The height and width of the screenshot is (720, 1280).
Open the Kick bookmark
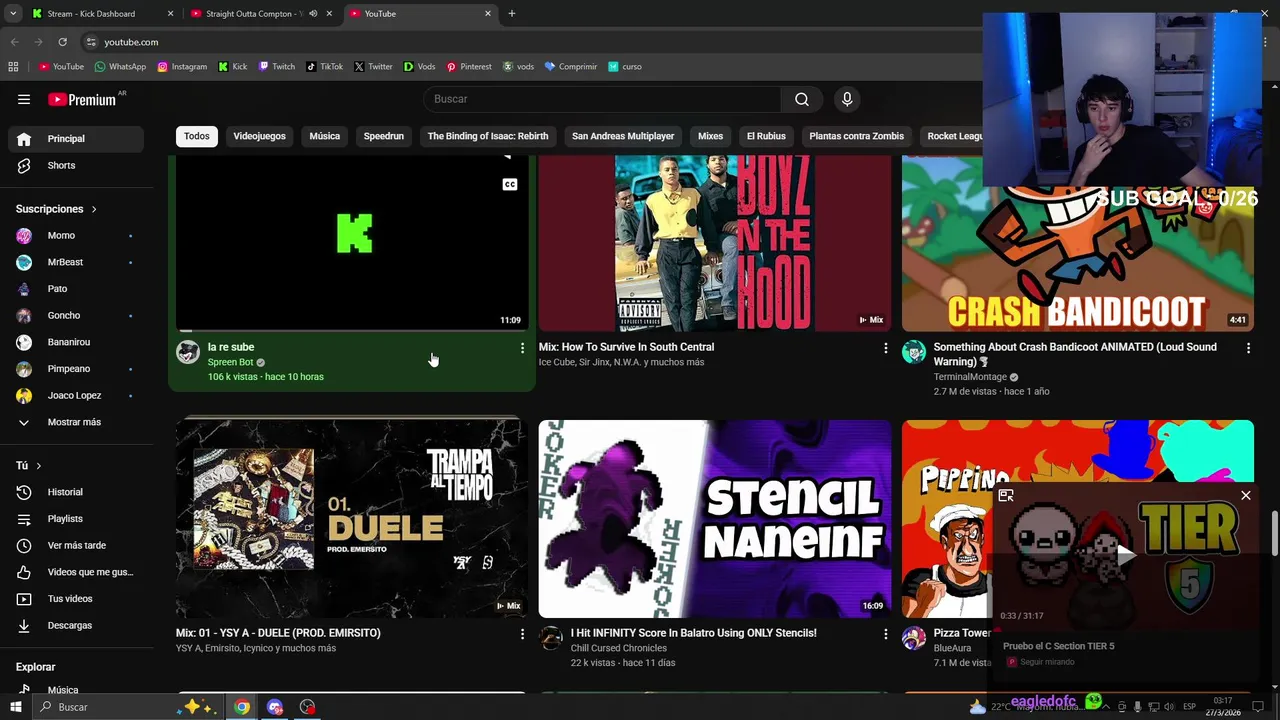point(233,67)
